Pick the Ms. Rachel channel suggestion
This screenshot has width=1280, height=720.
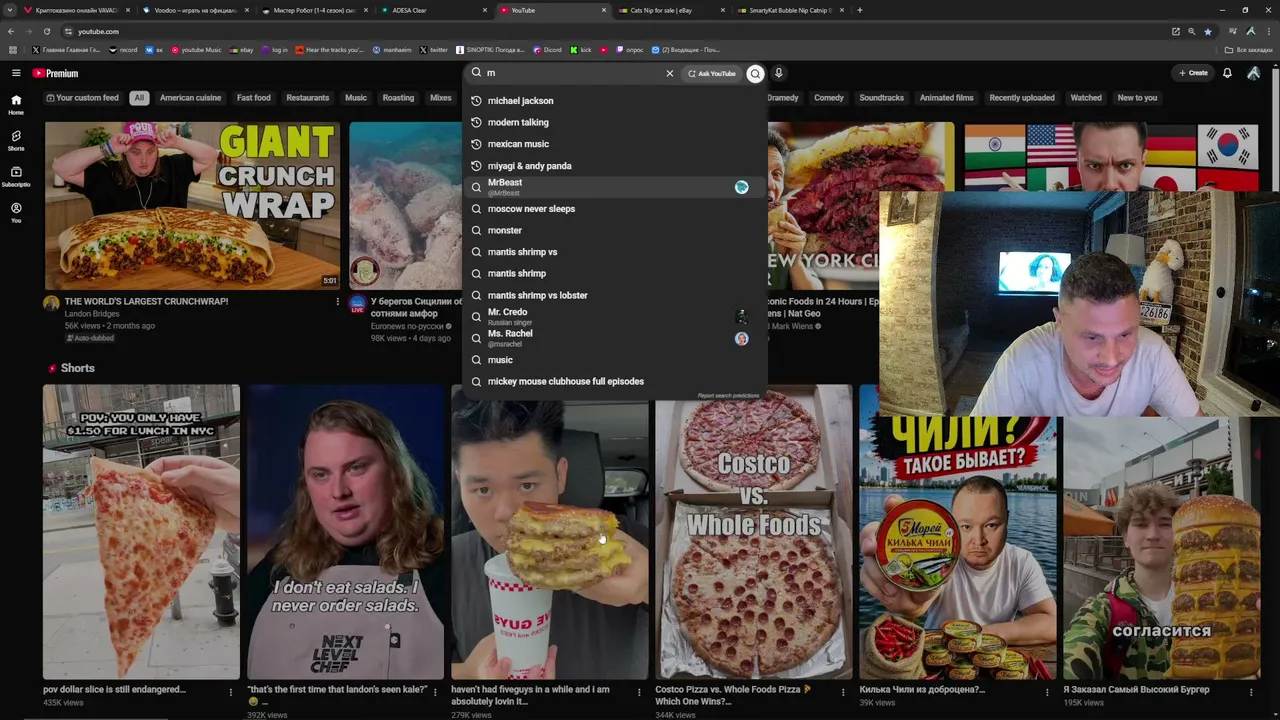tap(615, 338)
